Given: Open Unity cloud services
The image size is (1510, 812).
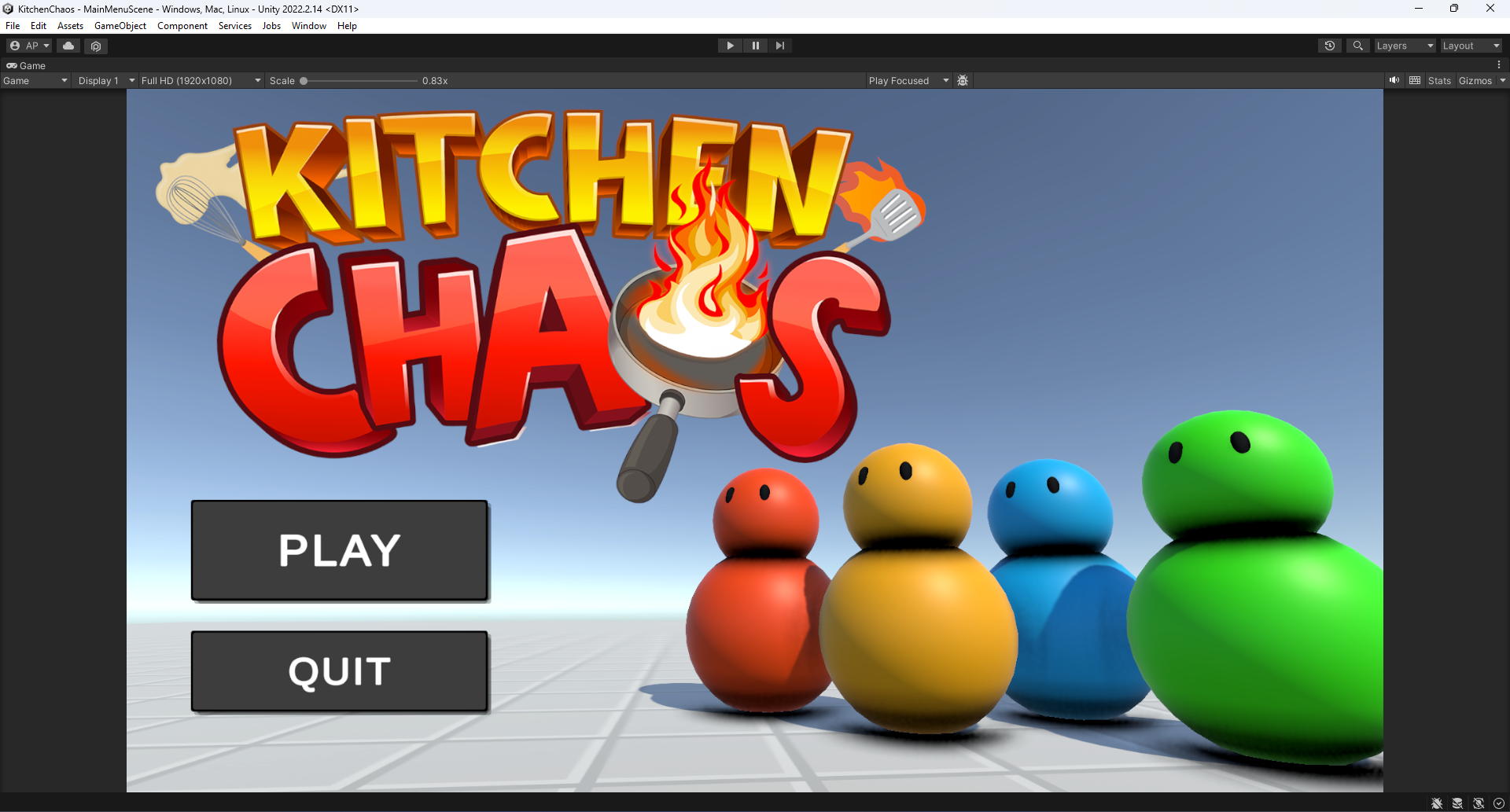Looking at the screenshot, I should [68, 46].
